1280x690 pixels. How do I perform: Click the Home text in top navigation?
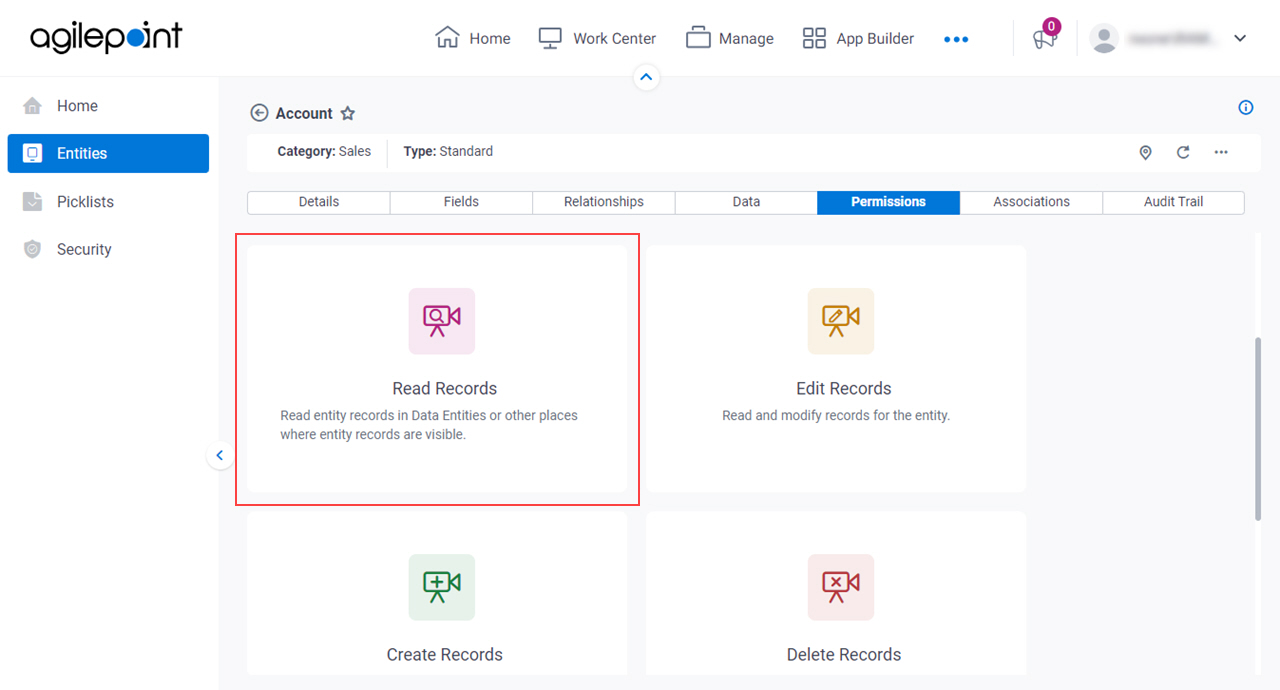pyautogui.click(x=490, y=39)
